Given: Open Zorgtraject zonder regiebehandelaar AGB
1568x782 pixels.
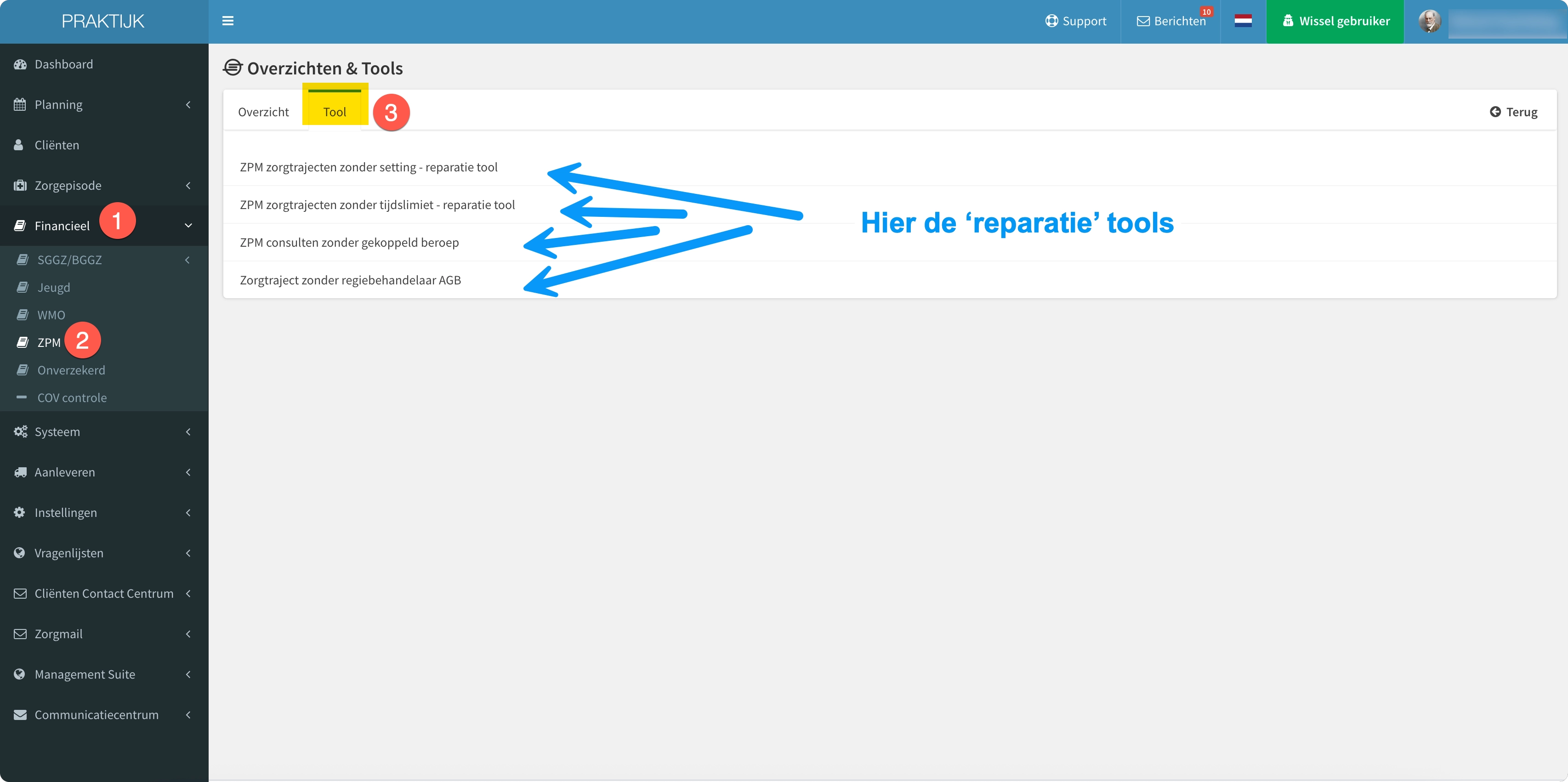Looking at the screenshot, I should pos(350,281).
